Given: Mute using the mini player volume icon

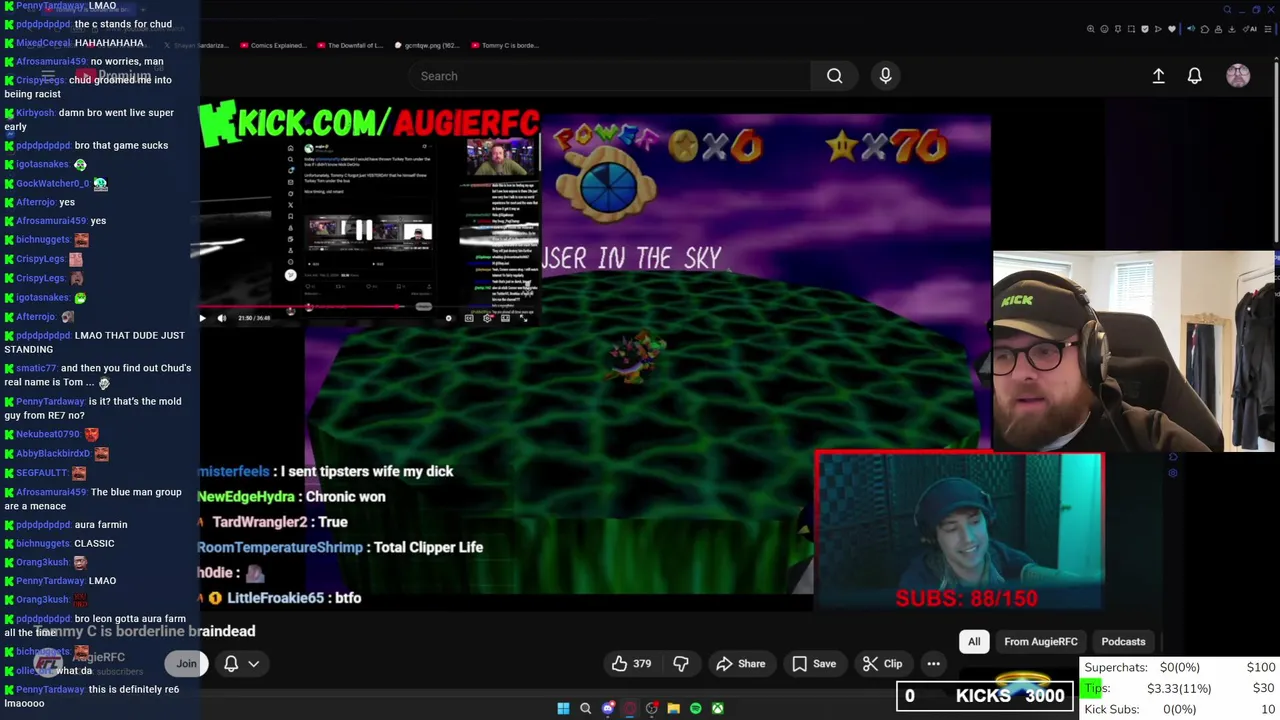Looking at the screenshot, I should [x=222, y=318].
